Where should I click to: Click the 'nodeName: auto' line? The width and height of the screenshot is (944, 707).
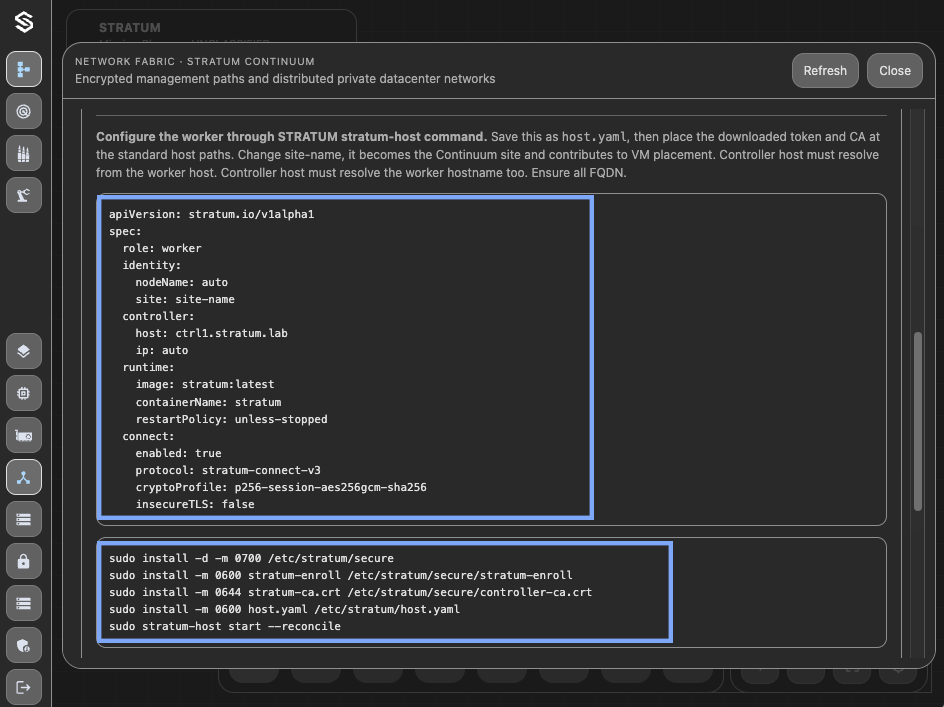(x=182, y=282)
